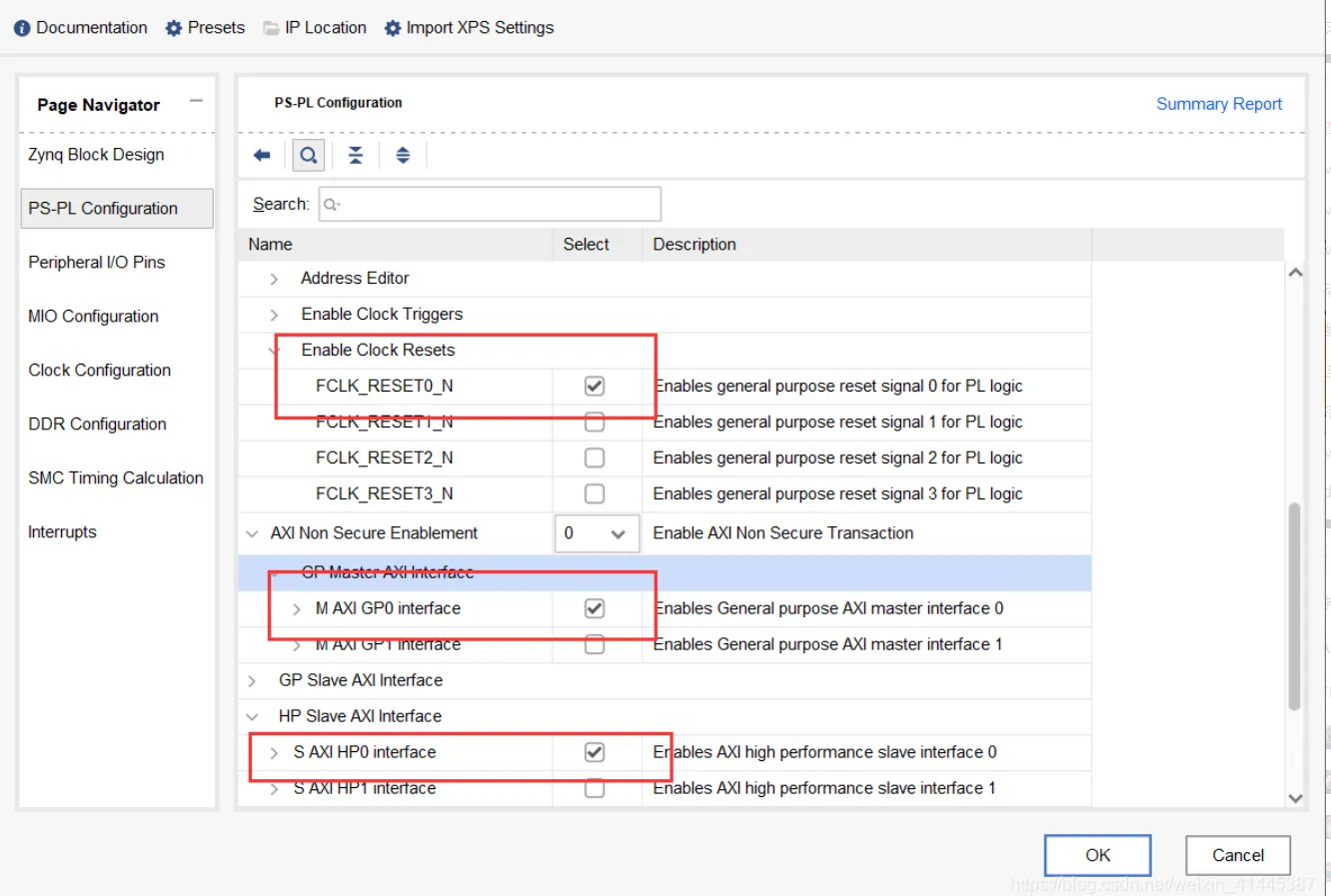Open the SMC Timing Calculation page
The width and height of the screenshot is (1331, 896).
[x=116, y=478]
